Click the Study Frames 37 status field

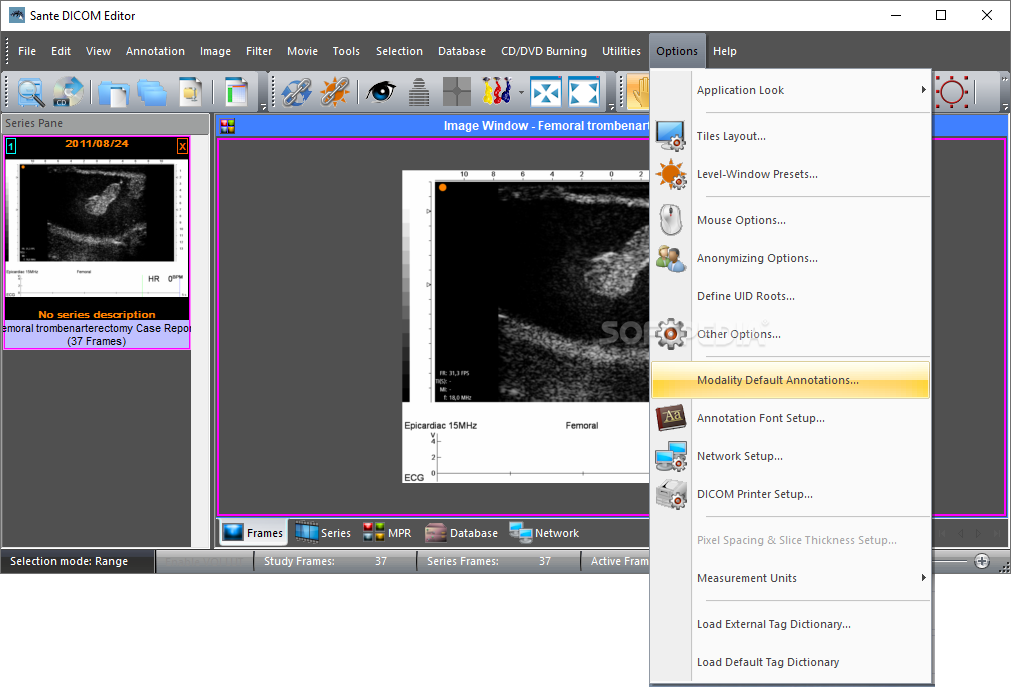click(334, 561)
